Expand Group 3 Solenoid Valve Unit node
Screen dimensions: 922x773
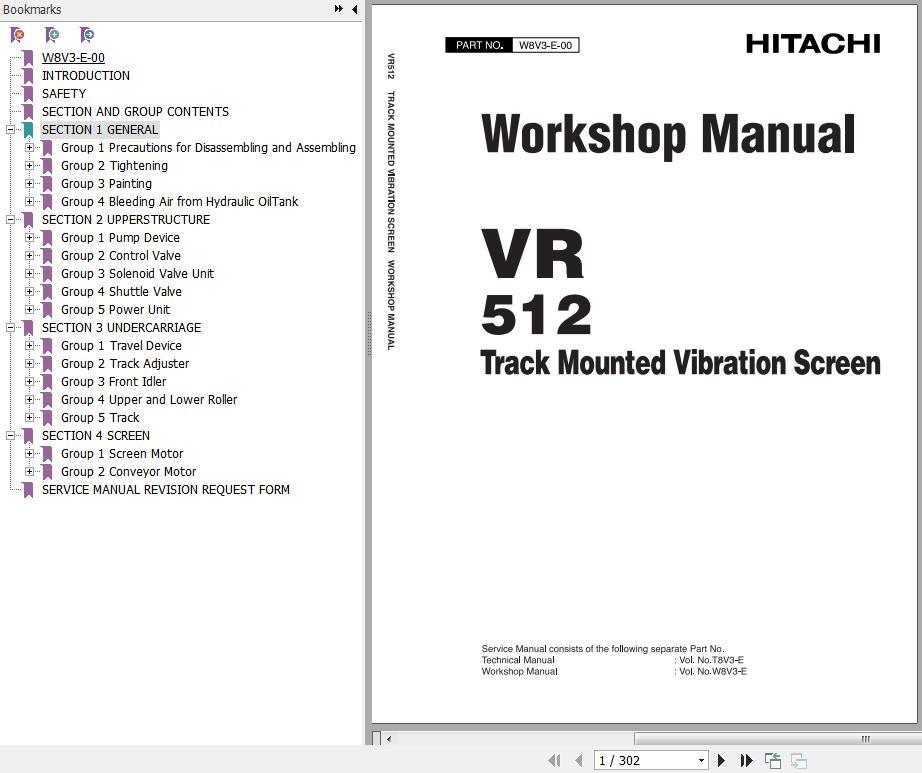tap(29, 273)
